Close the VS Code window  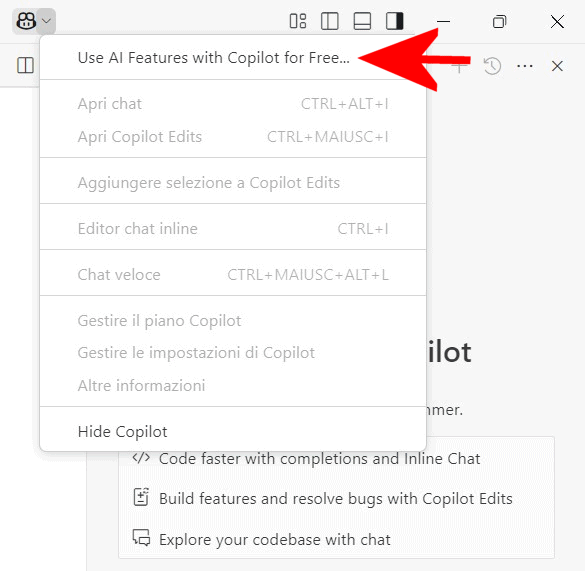coord(557,21)
